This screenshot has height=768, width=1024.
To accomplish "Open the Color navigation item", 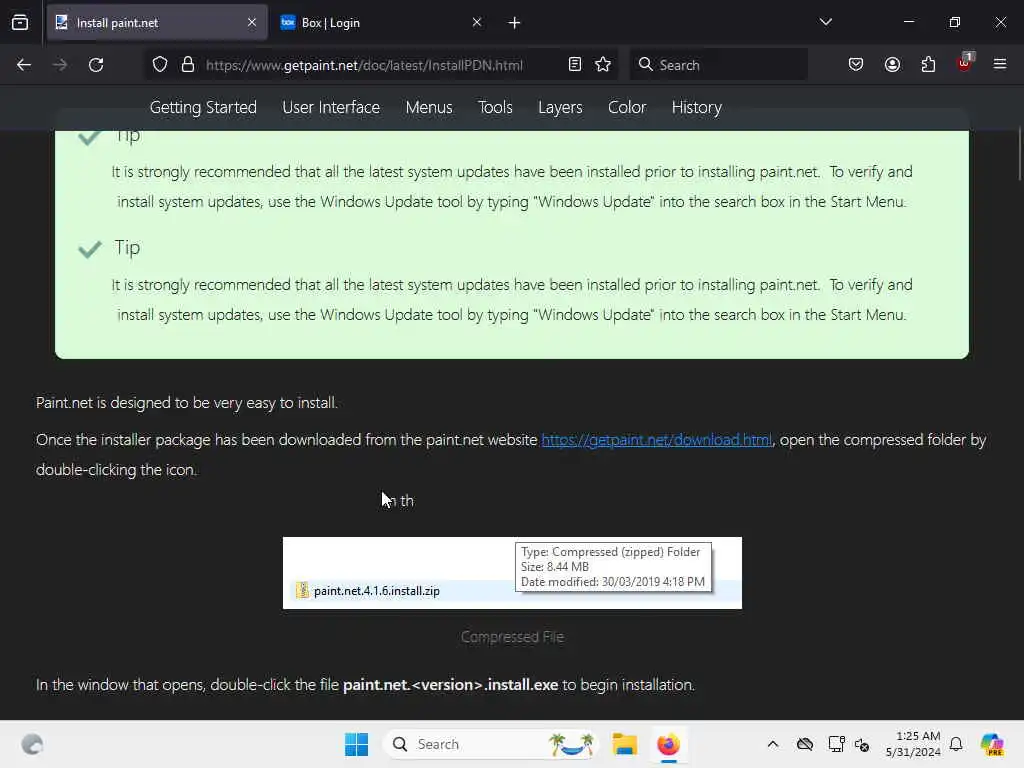I will tap(627, 107).
